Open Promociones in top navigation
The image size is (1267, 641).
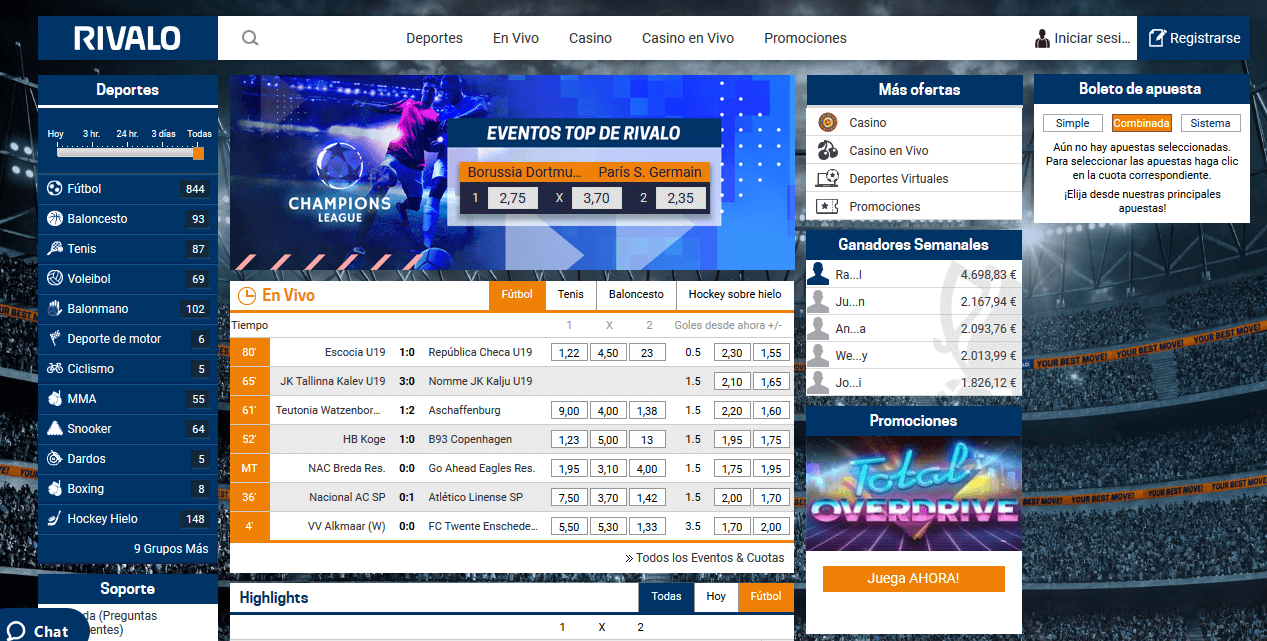pos(805,38)
